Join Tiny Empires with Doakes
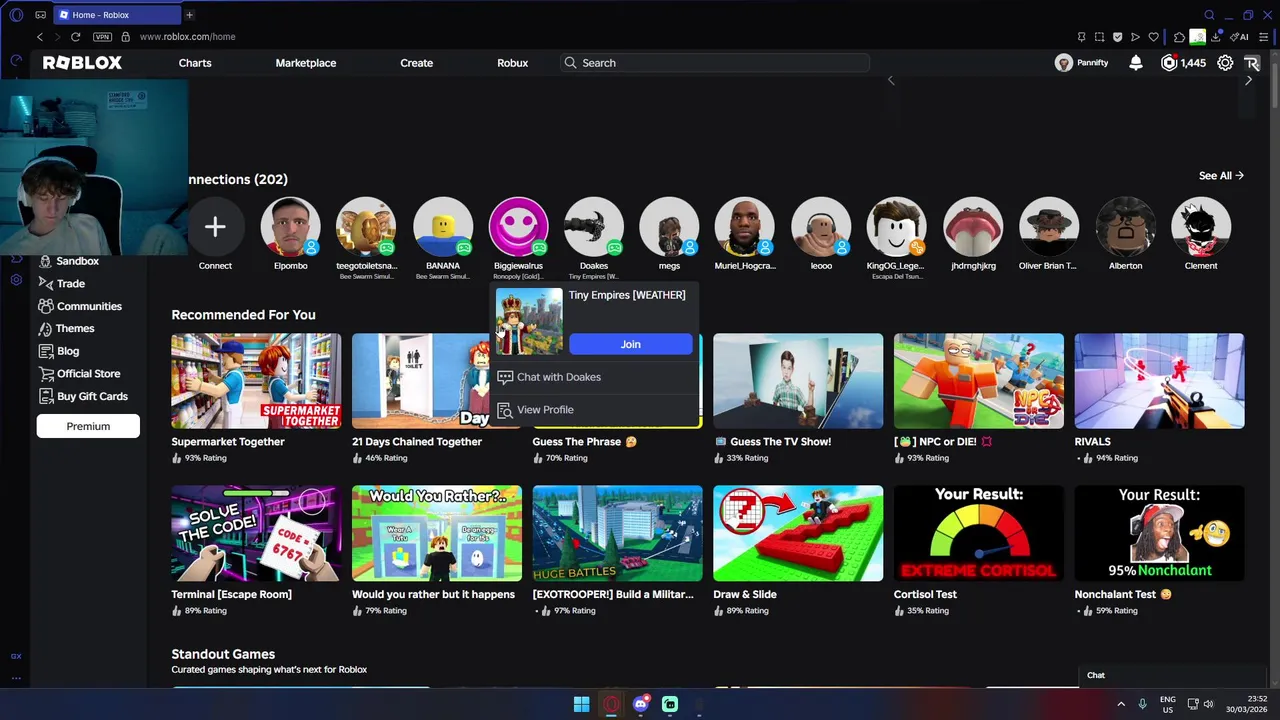The image size is (1280, 720). 631,344
